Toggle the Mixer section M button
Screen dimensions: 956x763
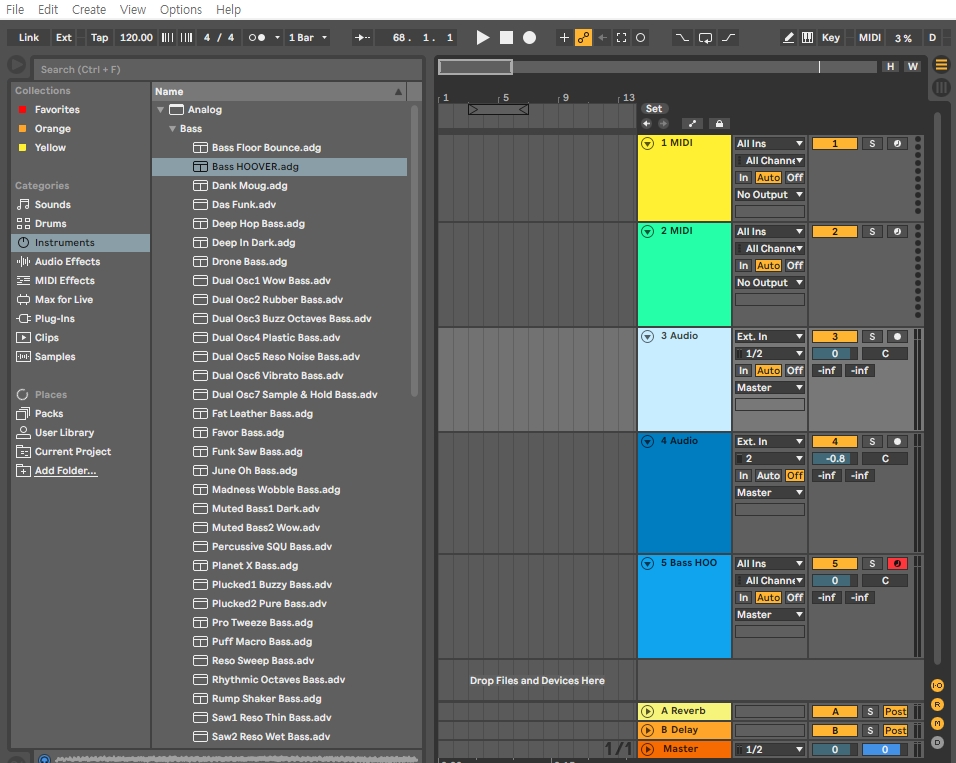[937, 723]
